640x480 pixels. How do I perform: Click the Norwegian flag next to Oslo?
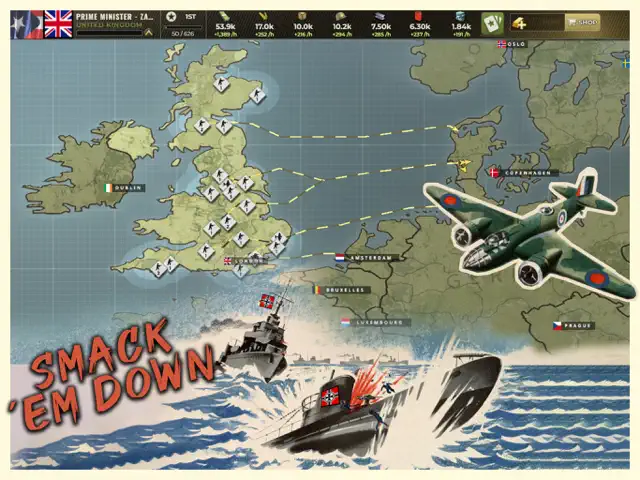[x=502, y=44]
